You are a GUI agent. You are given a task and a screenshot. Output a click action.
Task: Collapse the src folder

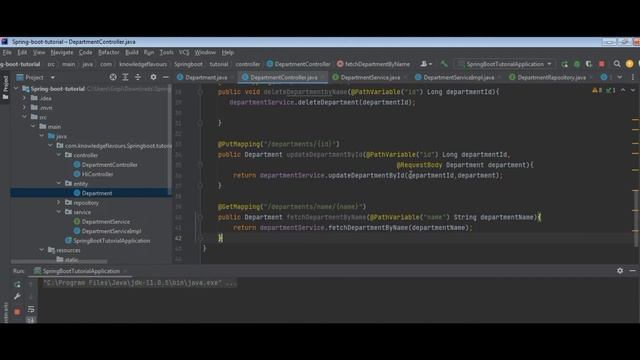point(24,117)
